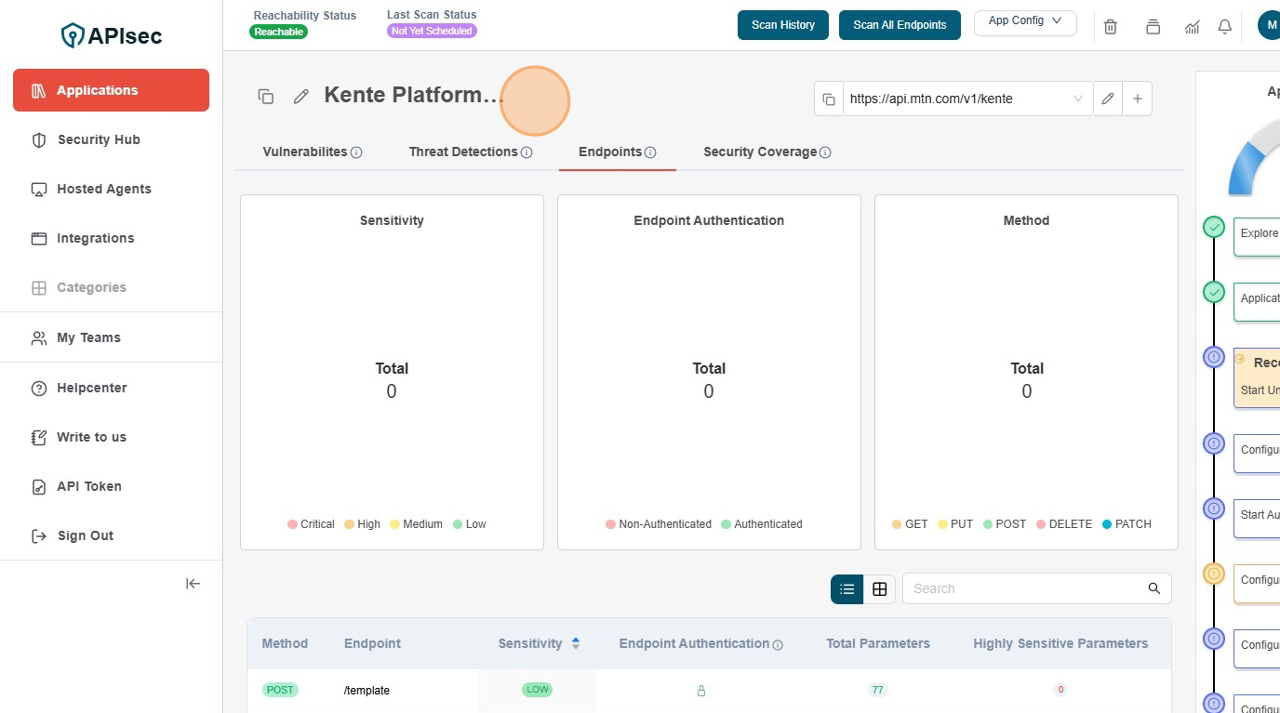
Task: Toggle the Critical legend in Sensitivity chart
Action: point(311,524)
